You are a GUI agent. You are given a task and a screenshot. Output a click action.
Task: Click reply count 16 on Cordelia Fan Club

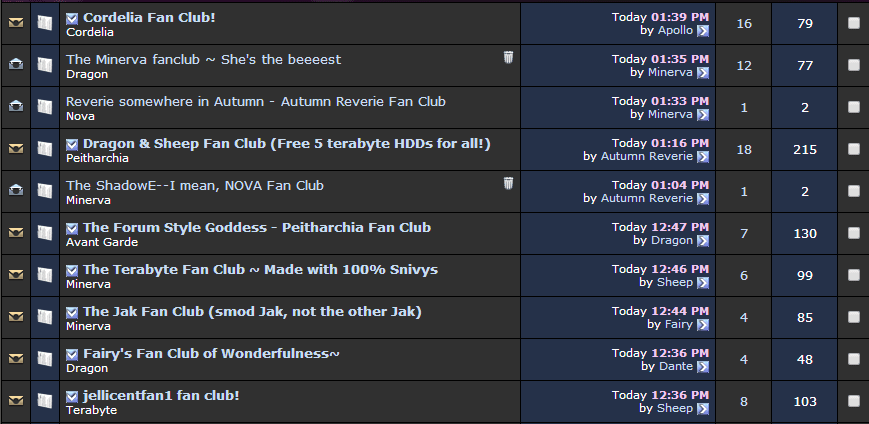point(744,24)
